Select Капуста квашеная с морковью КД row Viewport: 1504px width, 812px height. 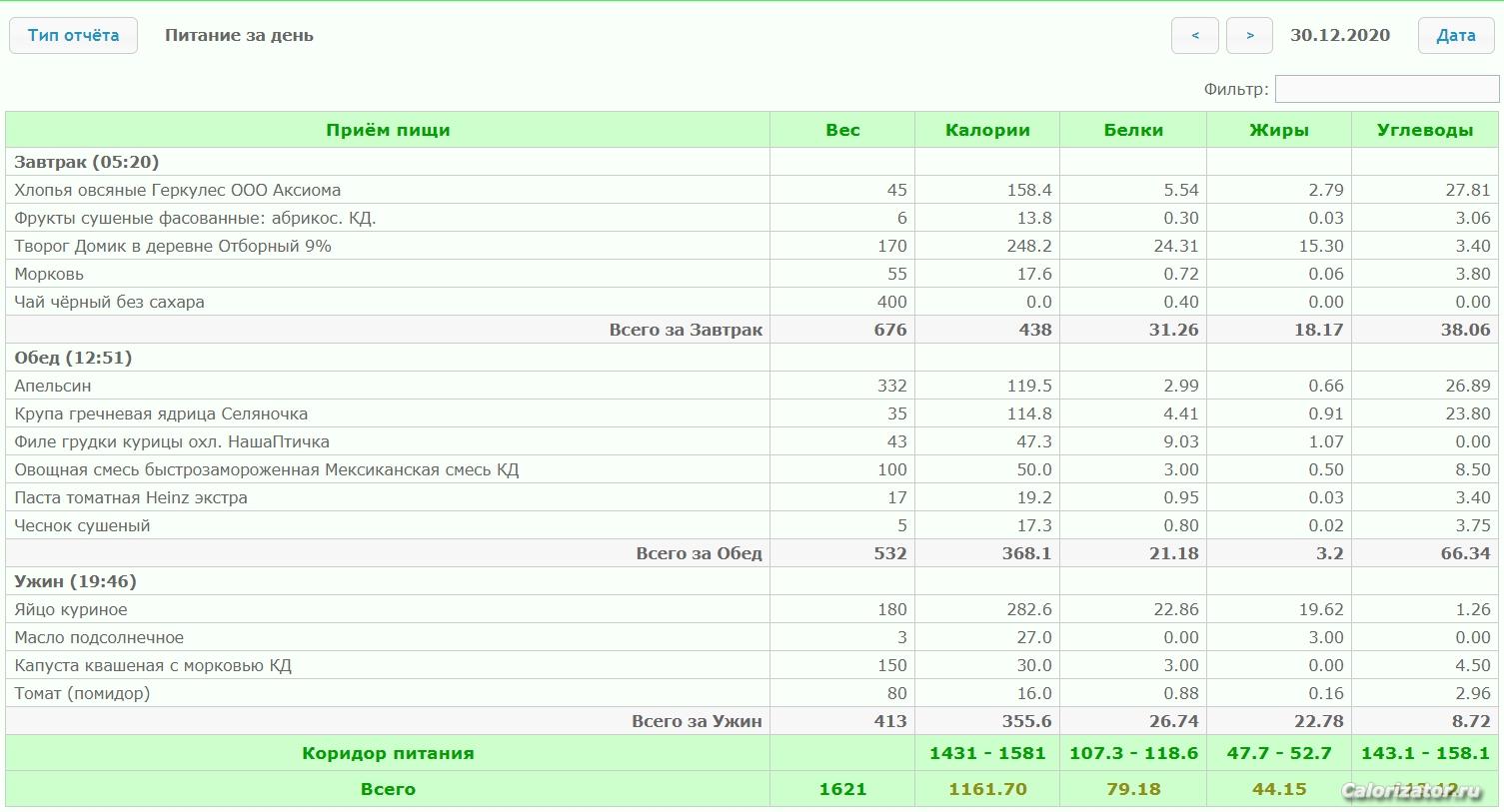(x=752, y=665)
